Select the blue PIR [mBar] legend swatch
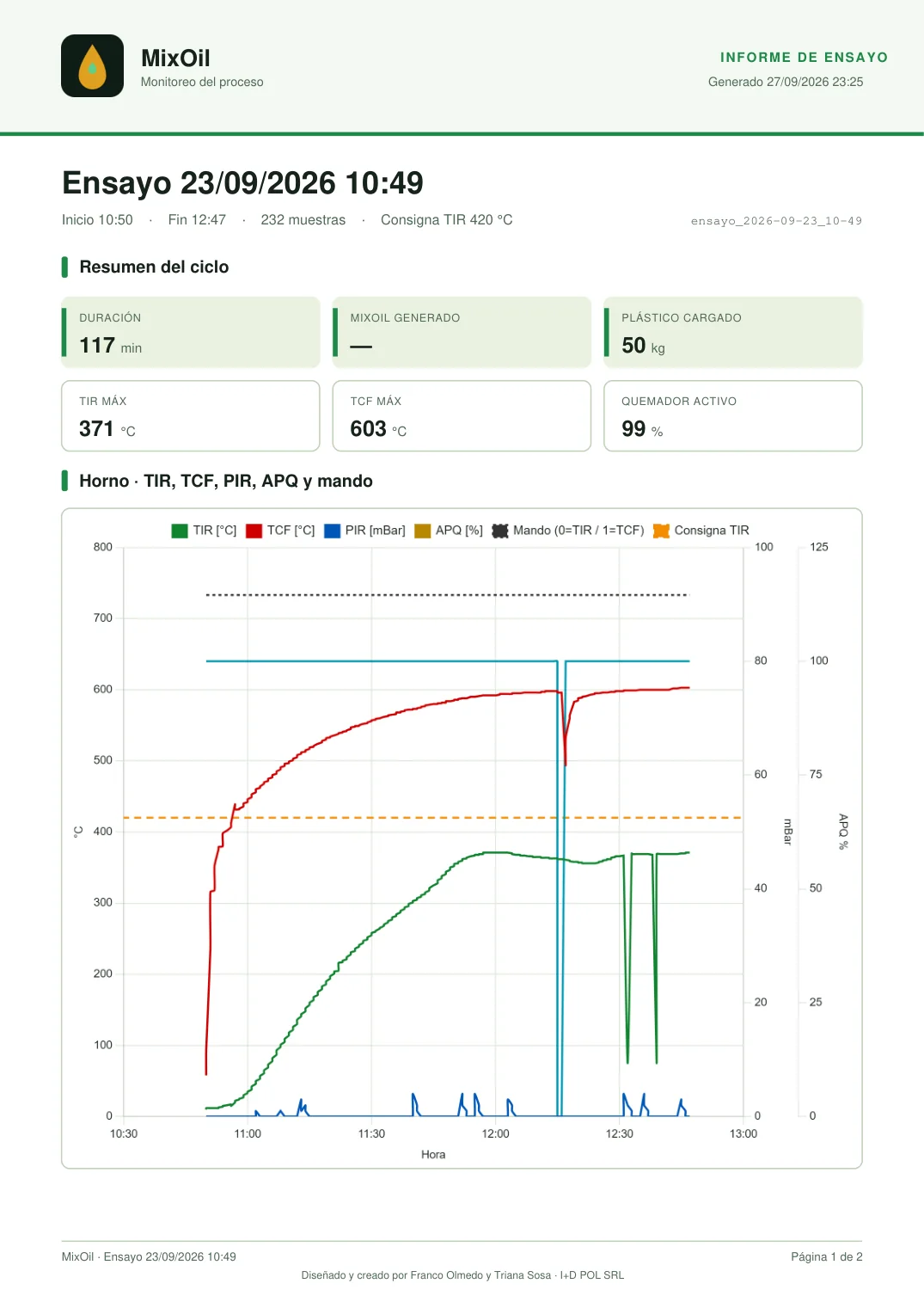 tap(332, 531)
